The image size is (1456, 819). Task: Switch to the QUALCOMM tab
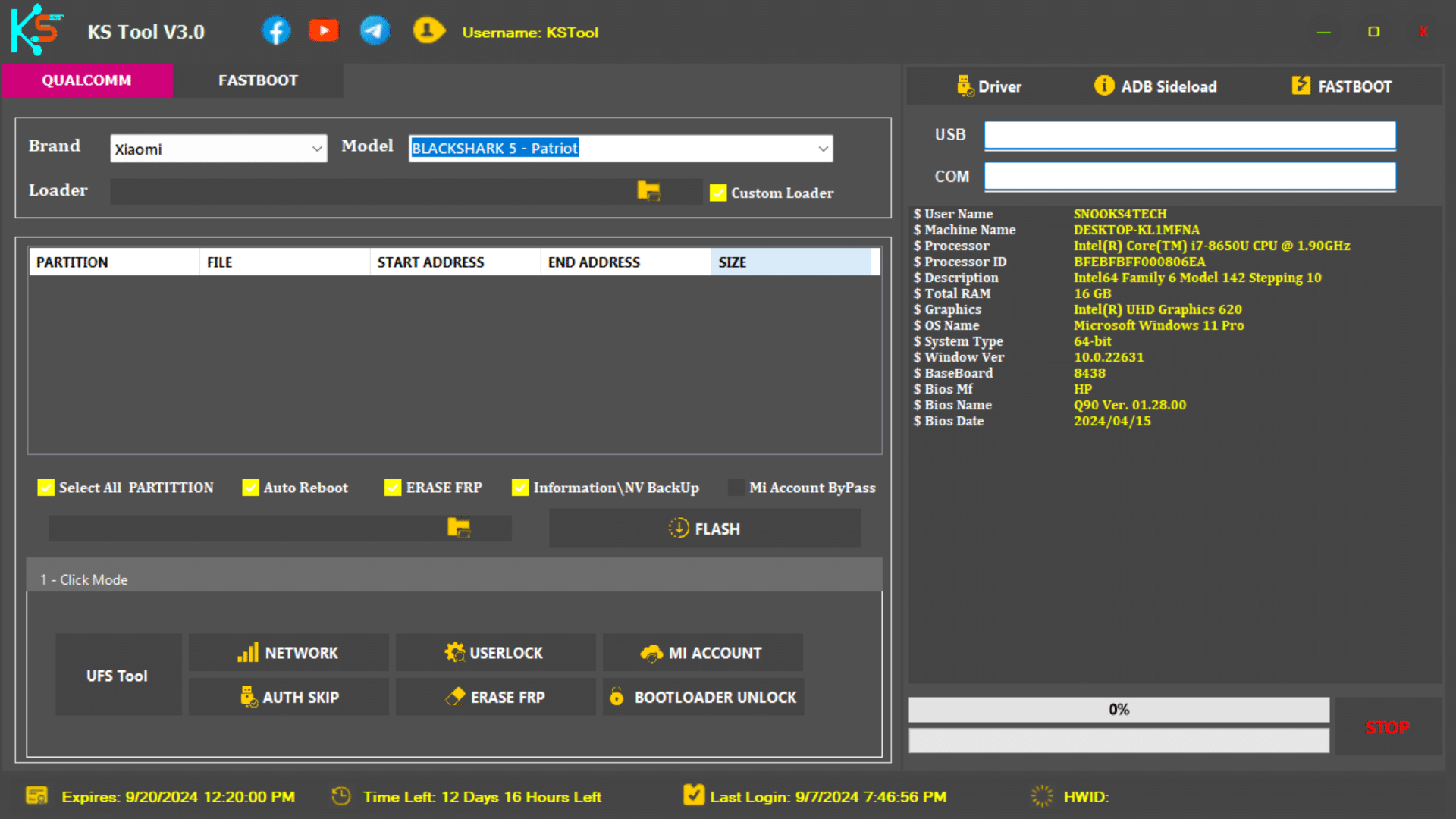click(87, 80)
